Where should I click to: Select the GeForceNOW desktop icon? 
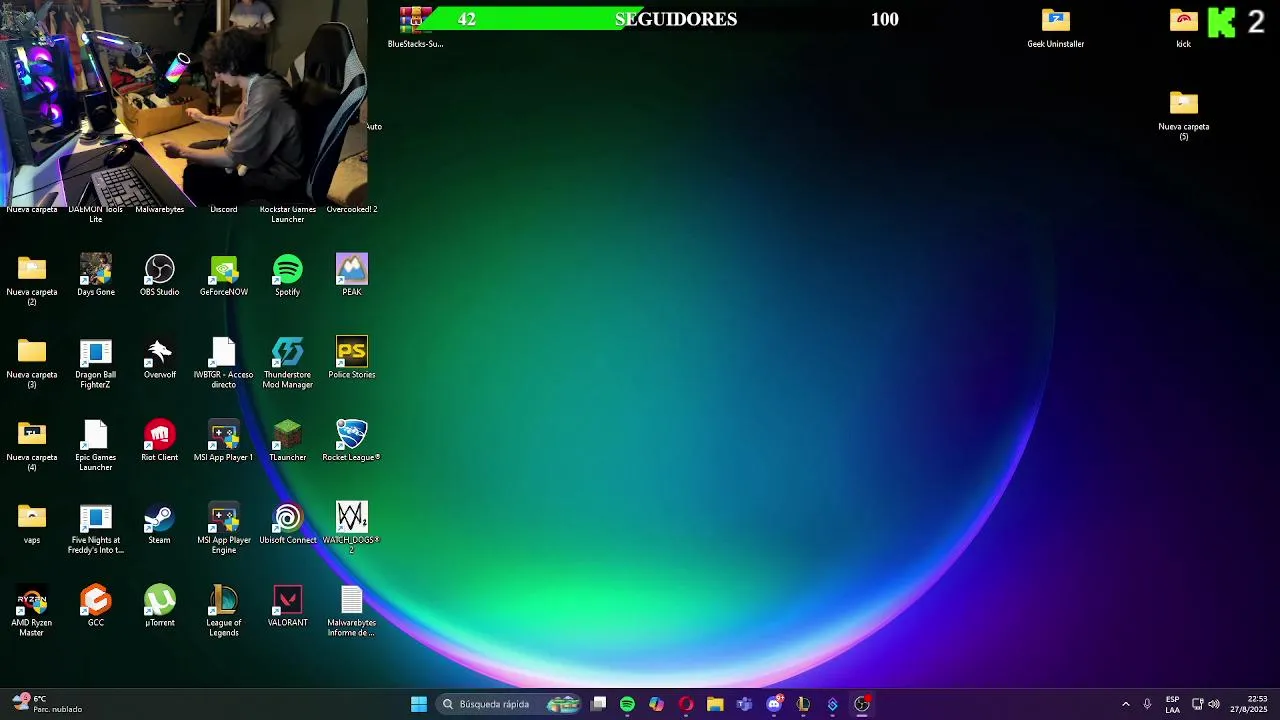tap(224, 275)
